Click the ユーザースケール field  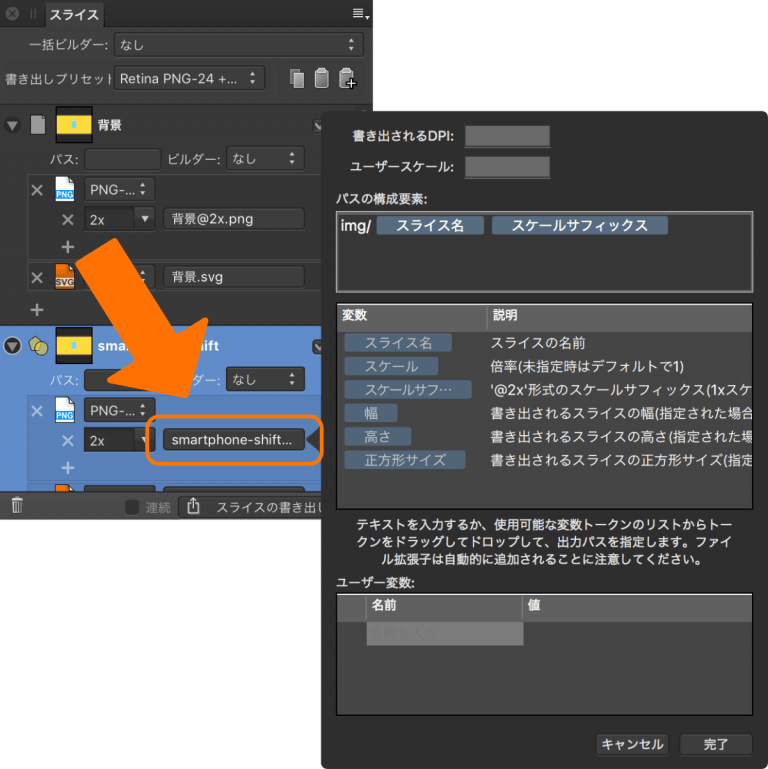507,167
